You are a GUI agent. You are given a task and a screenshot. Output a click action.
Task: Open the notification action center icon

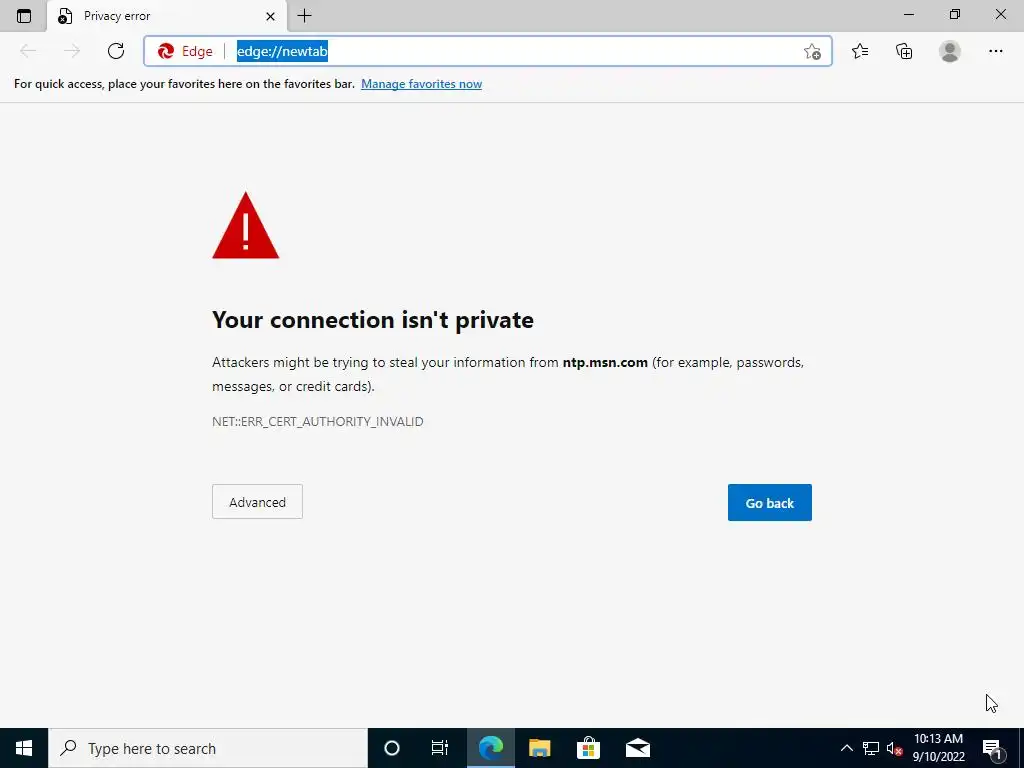click(x=991, y=748)
